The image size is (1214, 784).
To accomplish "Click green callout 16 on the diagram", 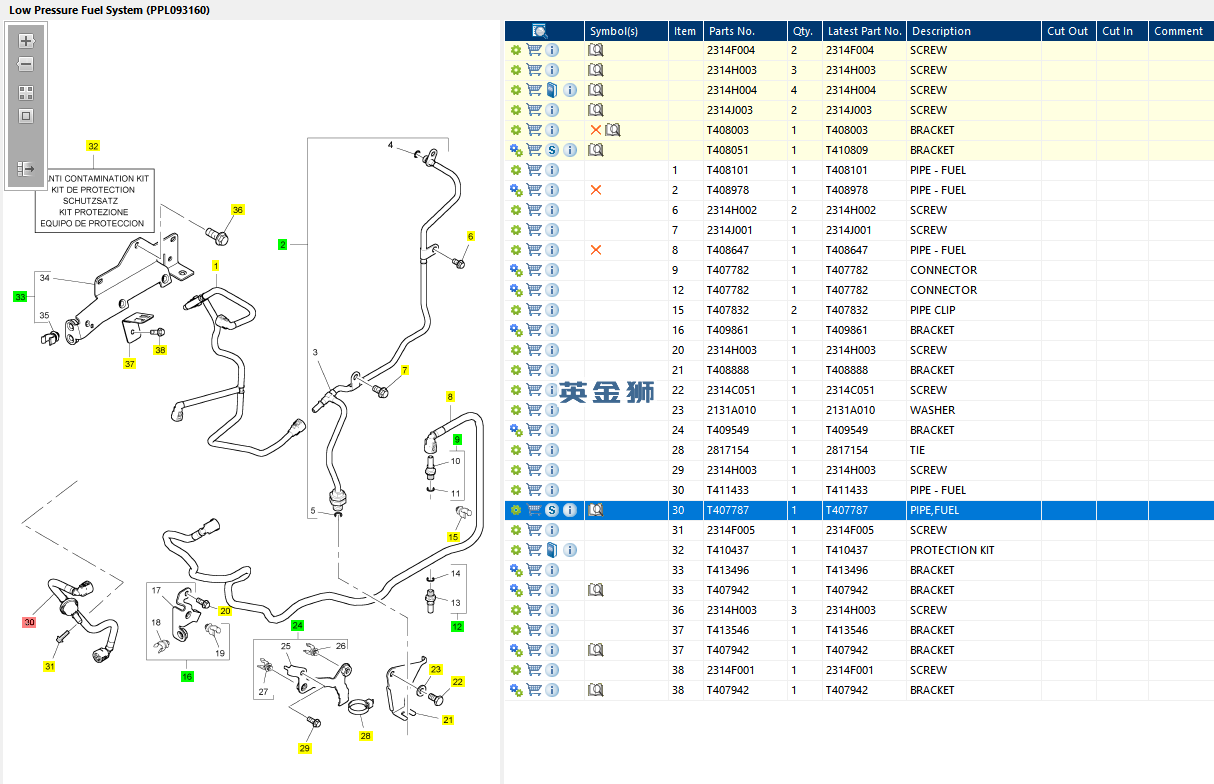I will [187, 677].
